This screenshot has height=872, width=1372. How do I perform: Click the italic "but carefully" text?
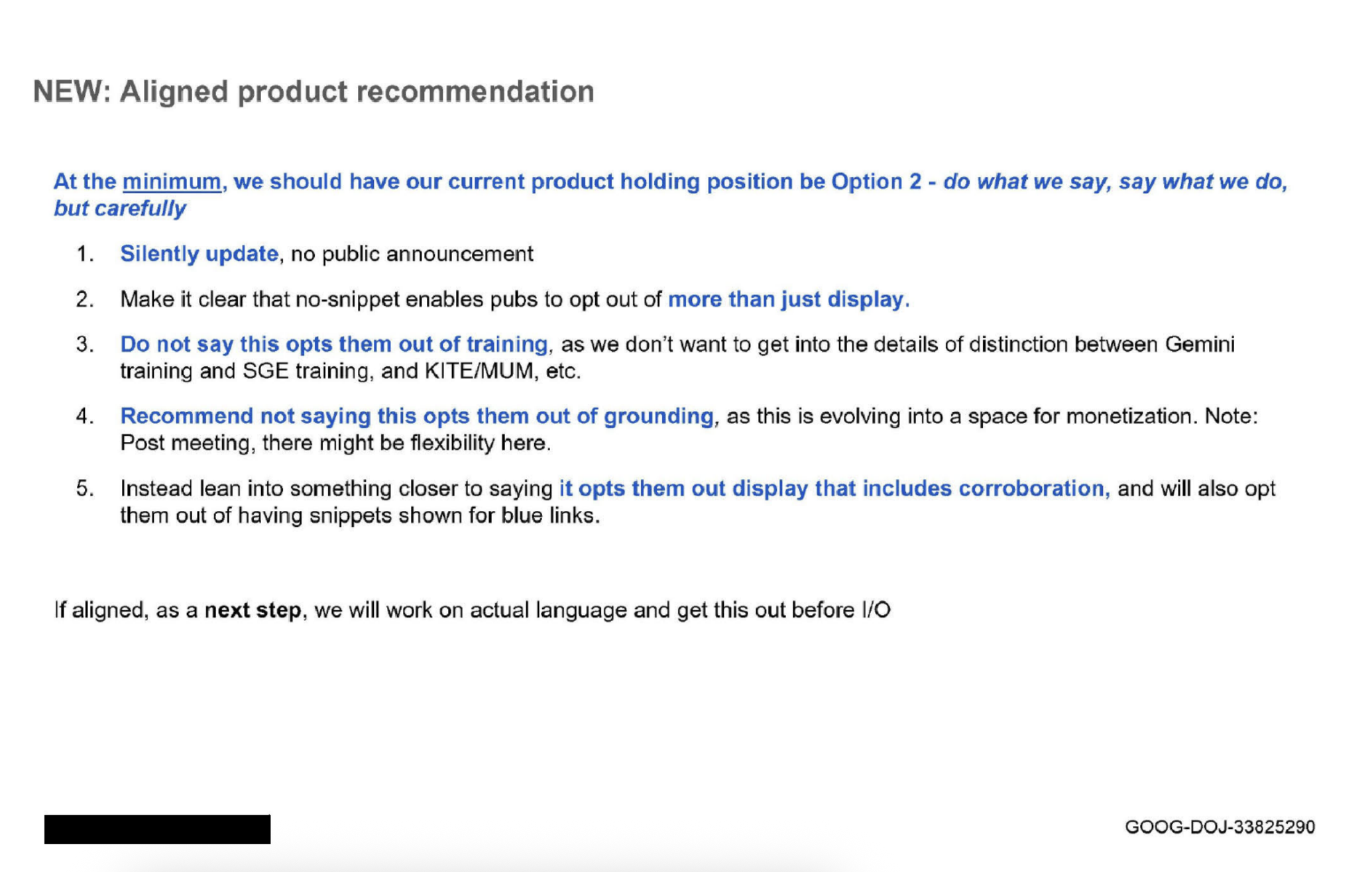pos(120,209)
